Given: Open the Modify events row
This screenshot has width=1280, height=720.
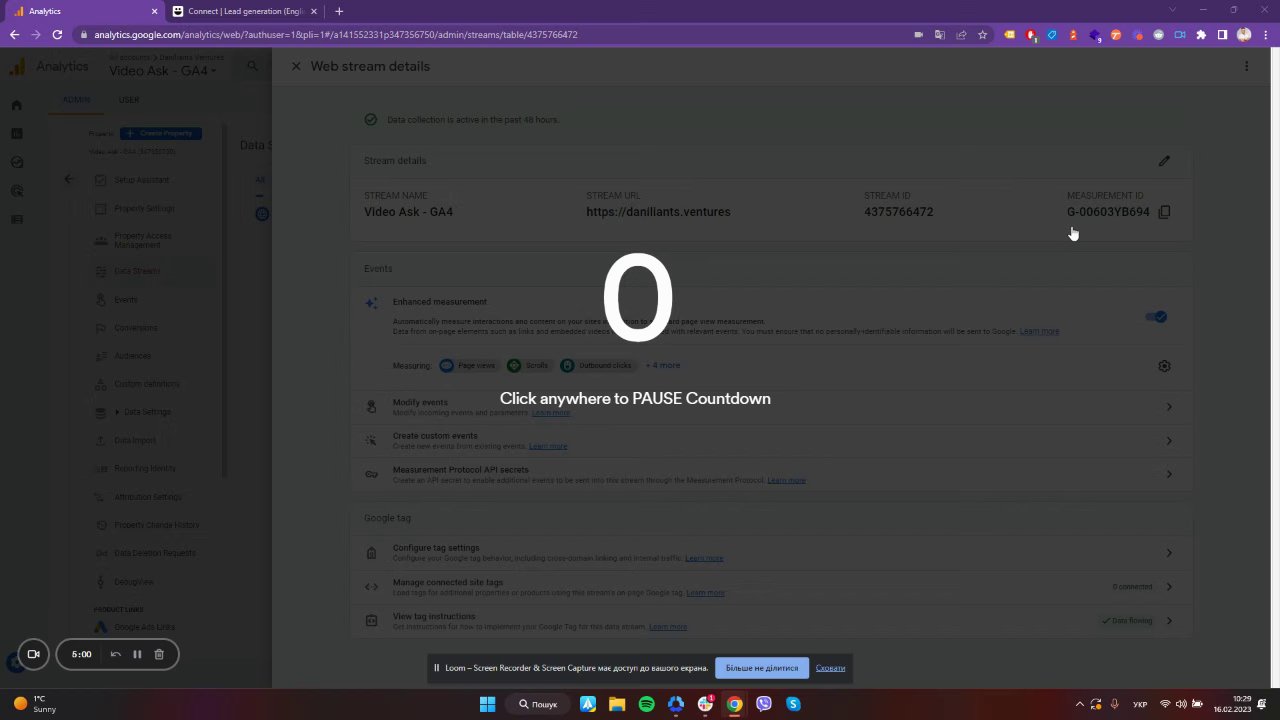Looking at the screenshot, I should [770, 407].
